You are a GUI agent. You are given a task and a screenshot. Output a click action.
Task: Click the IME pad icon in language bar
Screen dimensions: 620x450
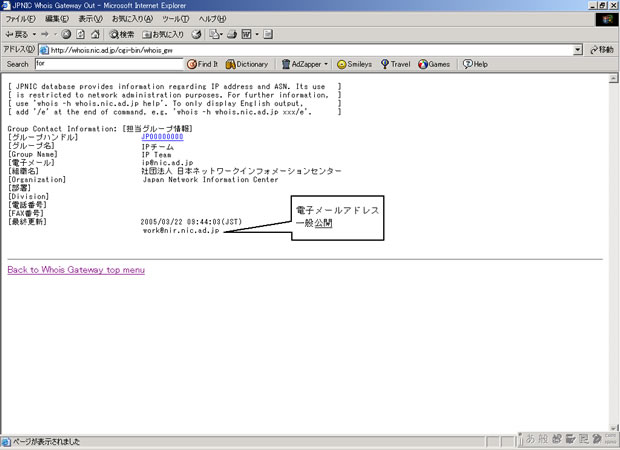[557, 439]
